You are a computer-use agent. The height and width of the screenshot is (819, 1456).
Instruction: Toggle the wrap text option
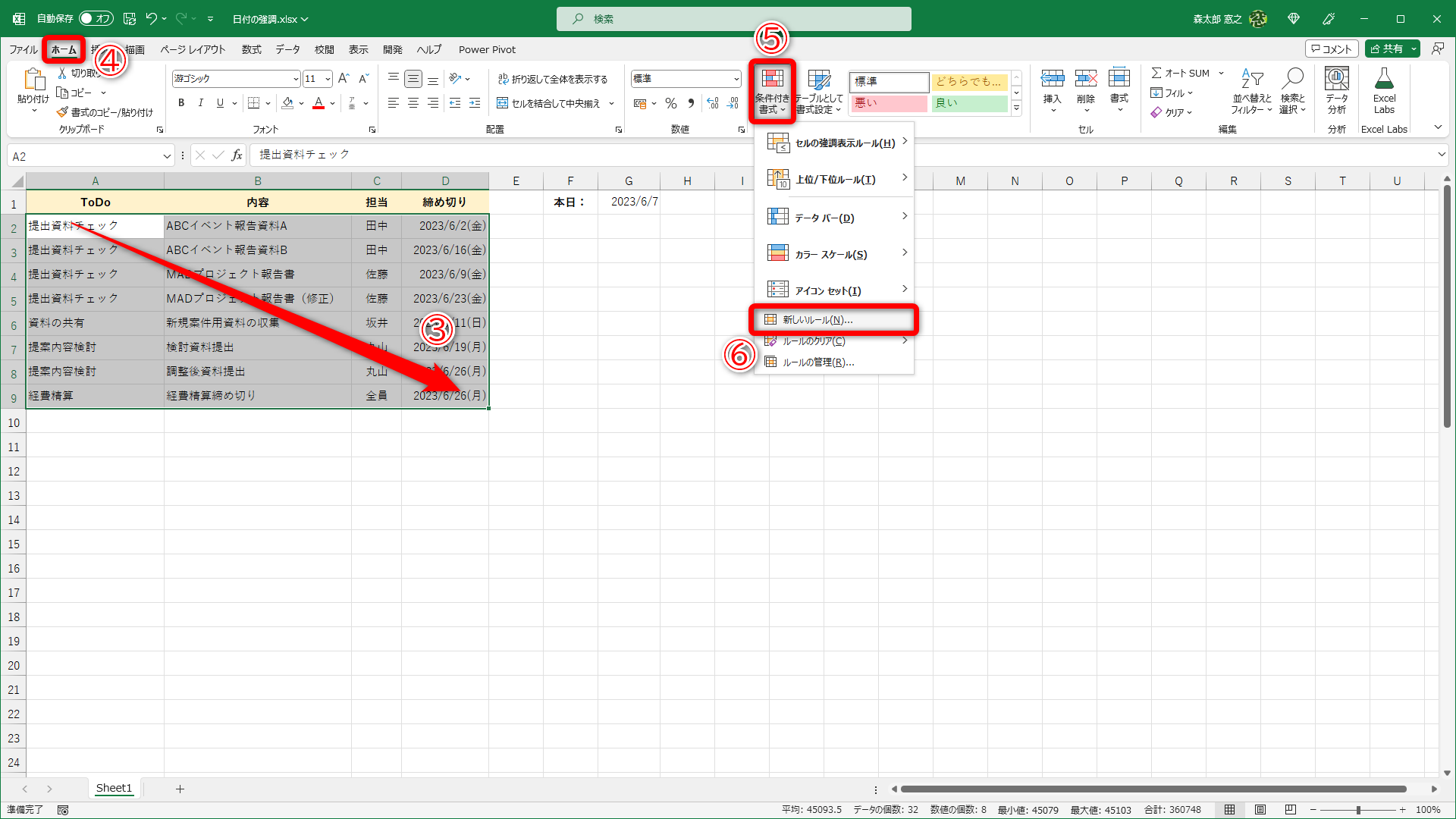pos(553,79)
